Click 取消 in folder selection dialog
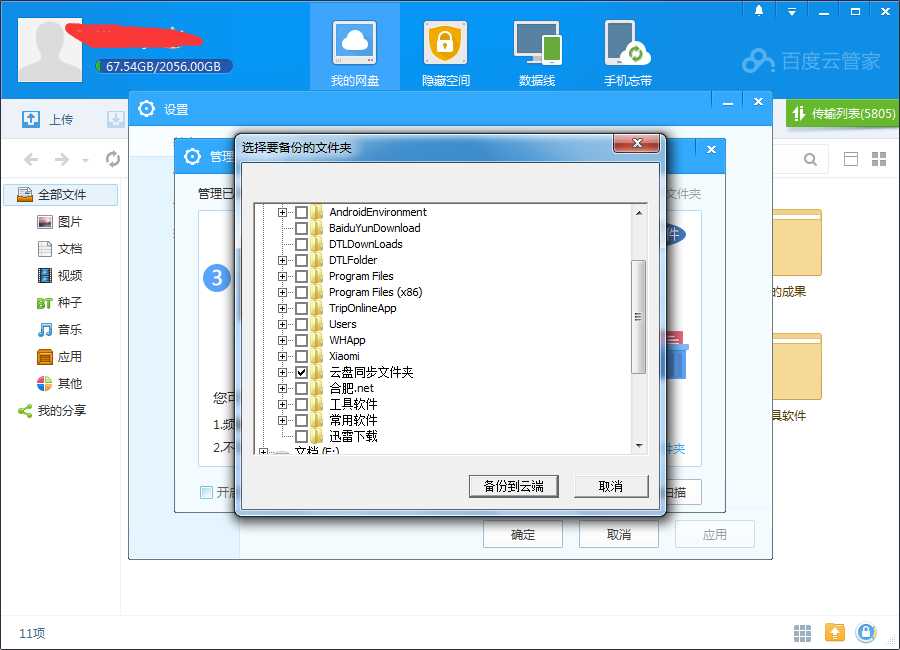The image size is (900, 650). pyautogui.click(x=611, y=486)
